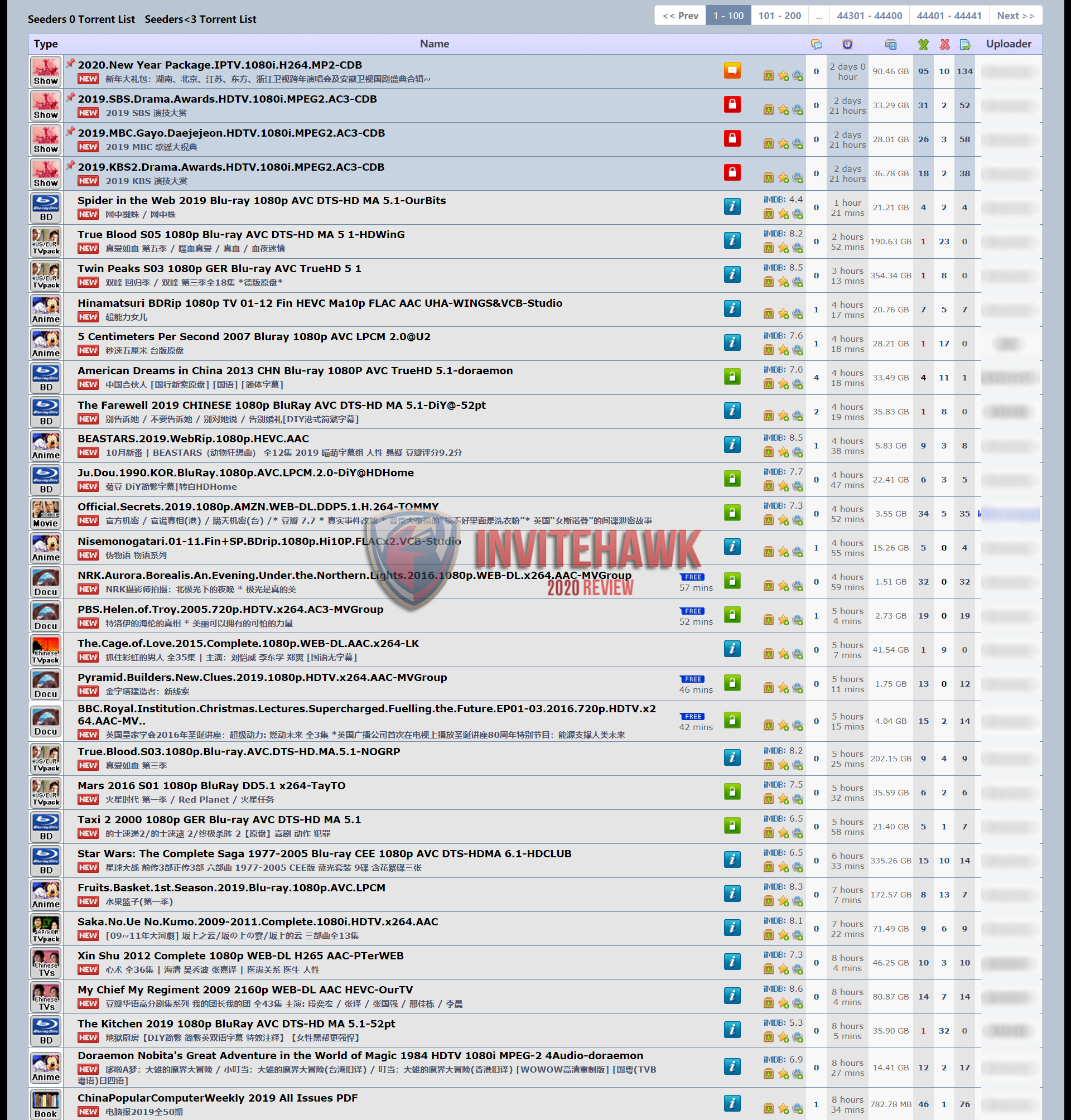Click green lock icon on Mars 2016 S01 row

pyautogui.click(x=732, y=792)
